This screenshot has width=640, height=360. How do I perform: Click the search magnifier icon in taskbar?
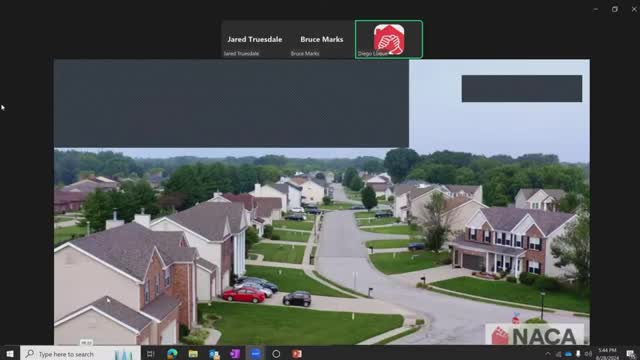click(x=30, y=353)
